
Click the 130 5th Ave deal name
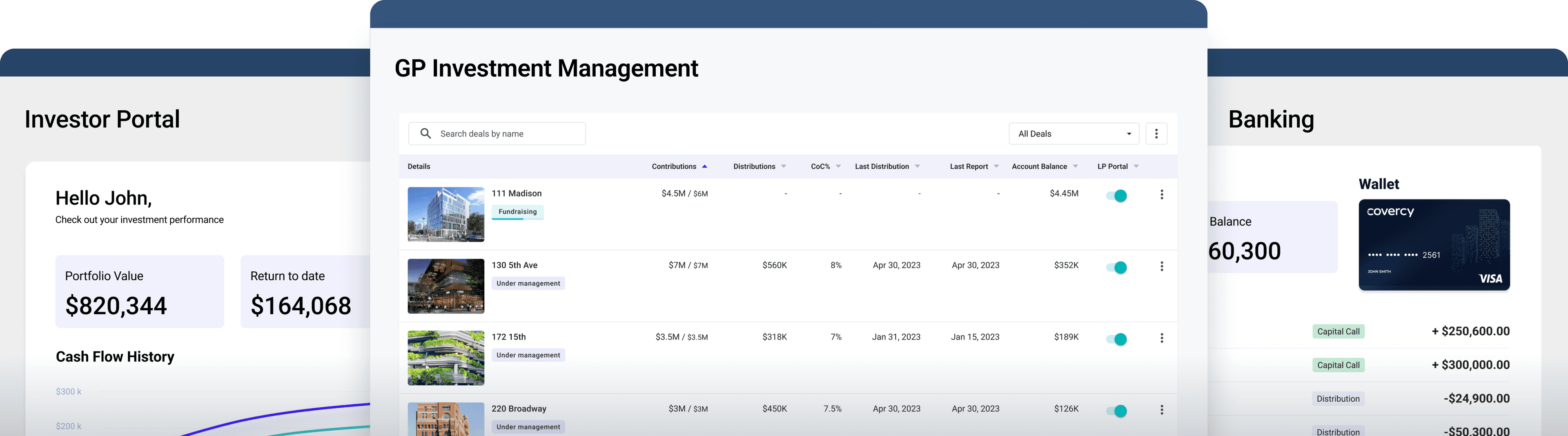(515, 265)
